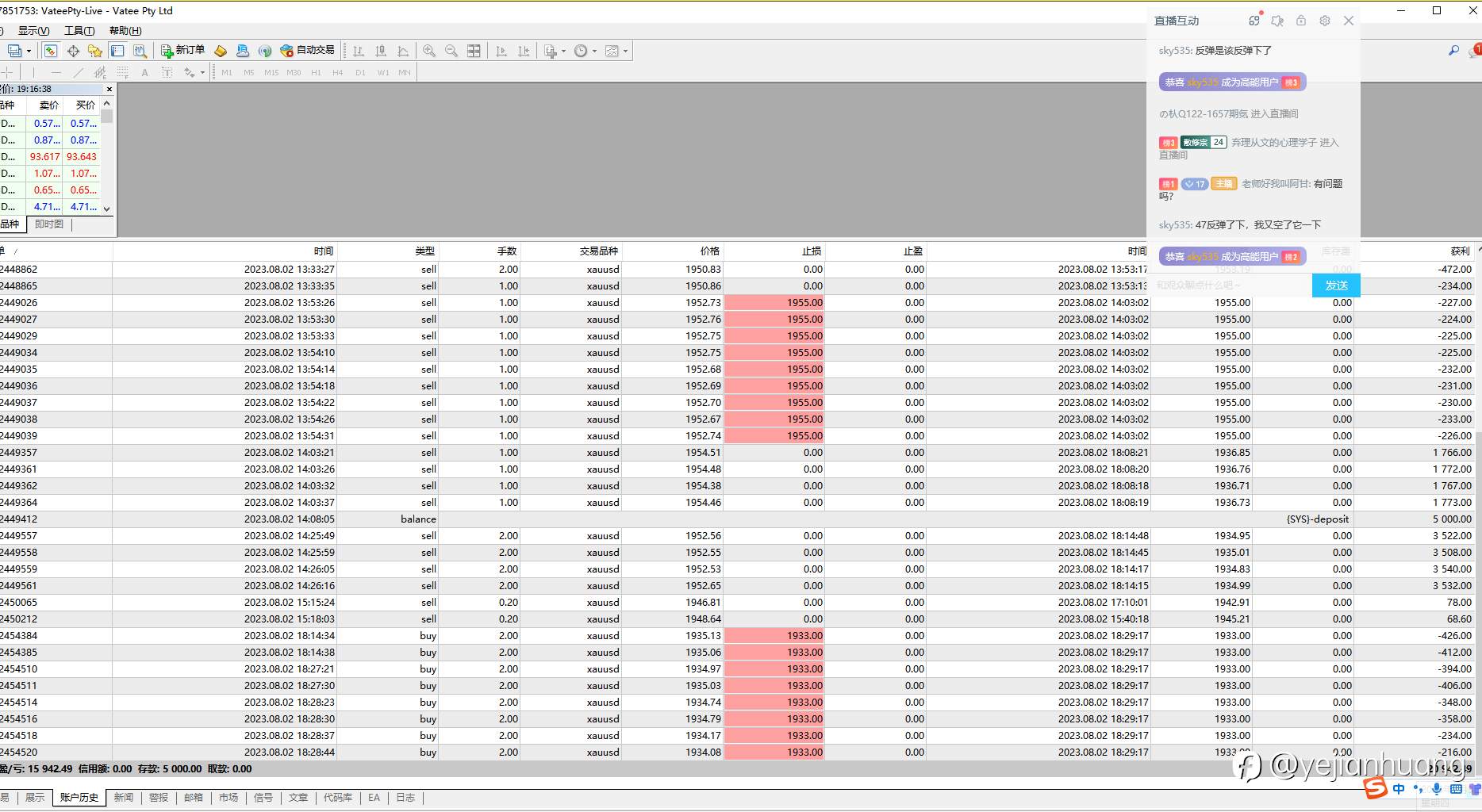Image resolution: width=1482 pixels, height=812 pixels.
Task: Click the search magnifier icon top right
Action: click(1453, 51)
